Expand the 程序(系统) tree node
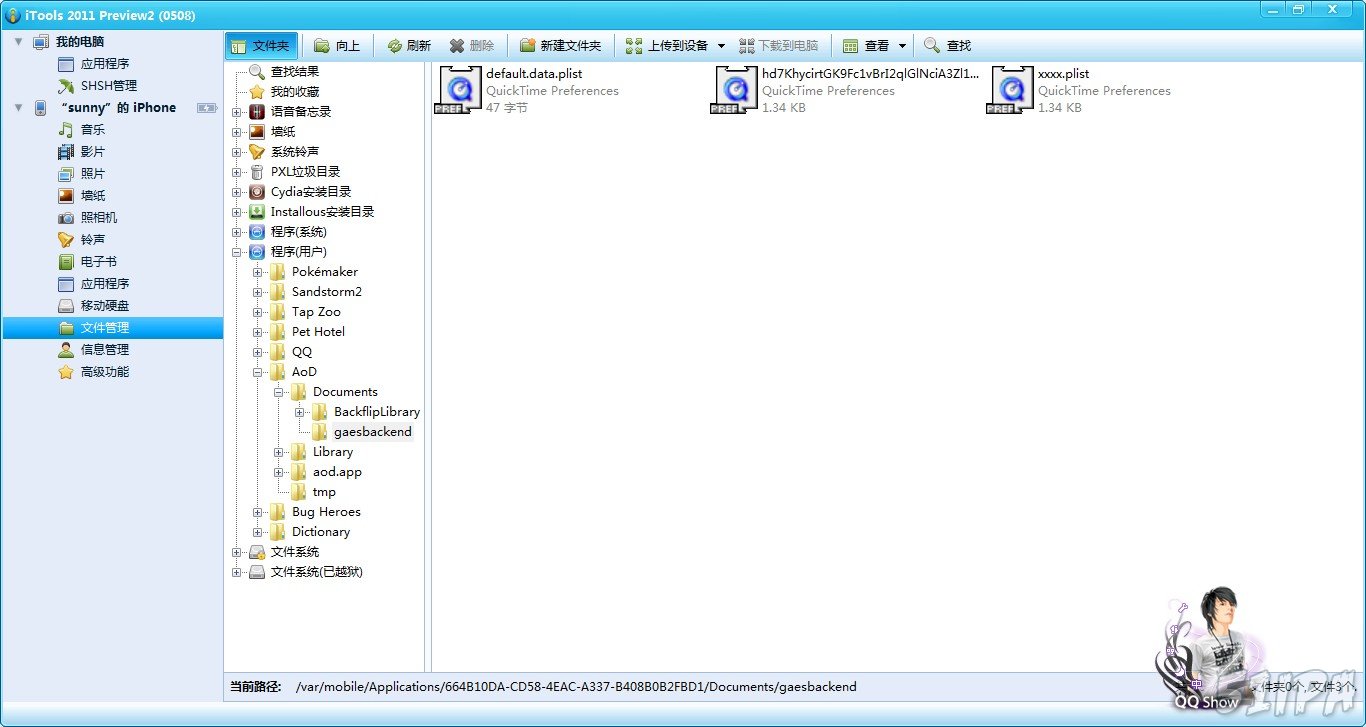Screen dimensions: 1366x727 click(x=237, y=232)
